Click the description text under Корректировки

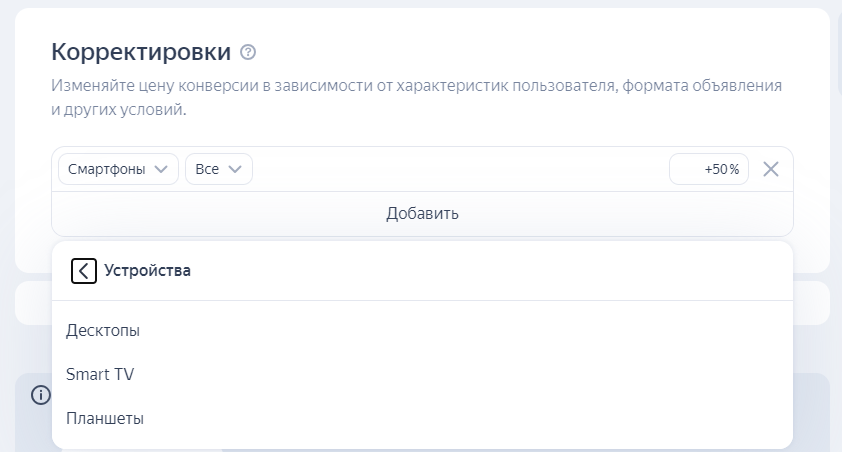tap(416, 97)
